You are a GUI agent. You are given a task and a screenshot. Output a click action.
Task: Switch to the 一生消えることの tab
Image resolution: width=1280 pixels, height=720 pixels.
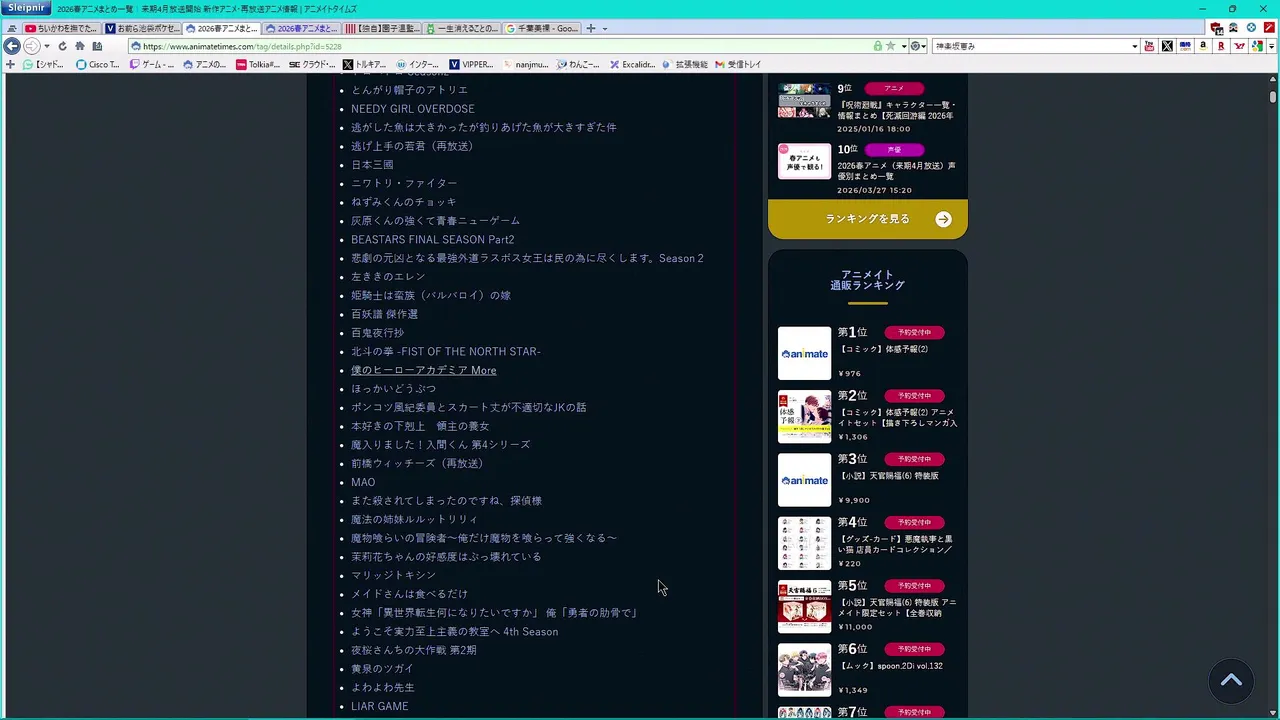pos(461,28)
